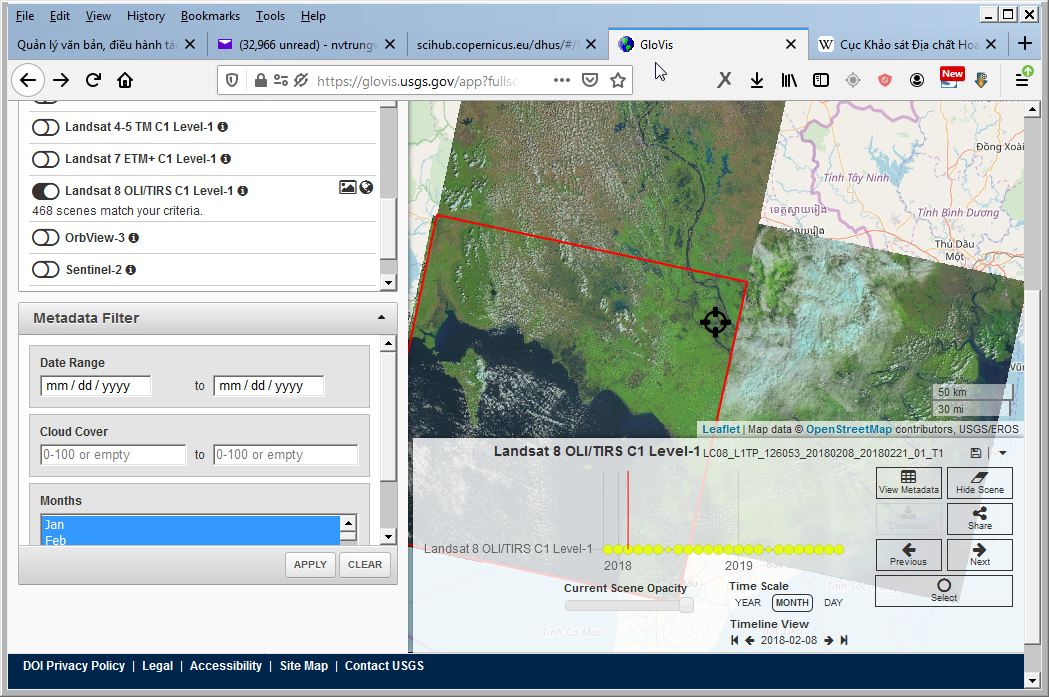The image size is (1049, 697).
Task: Open the Firefox downloads arrow
Action: 757,80
